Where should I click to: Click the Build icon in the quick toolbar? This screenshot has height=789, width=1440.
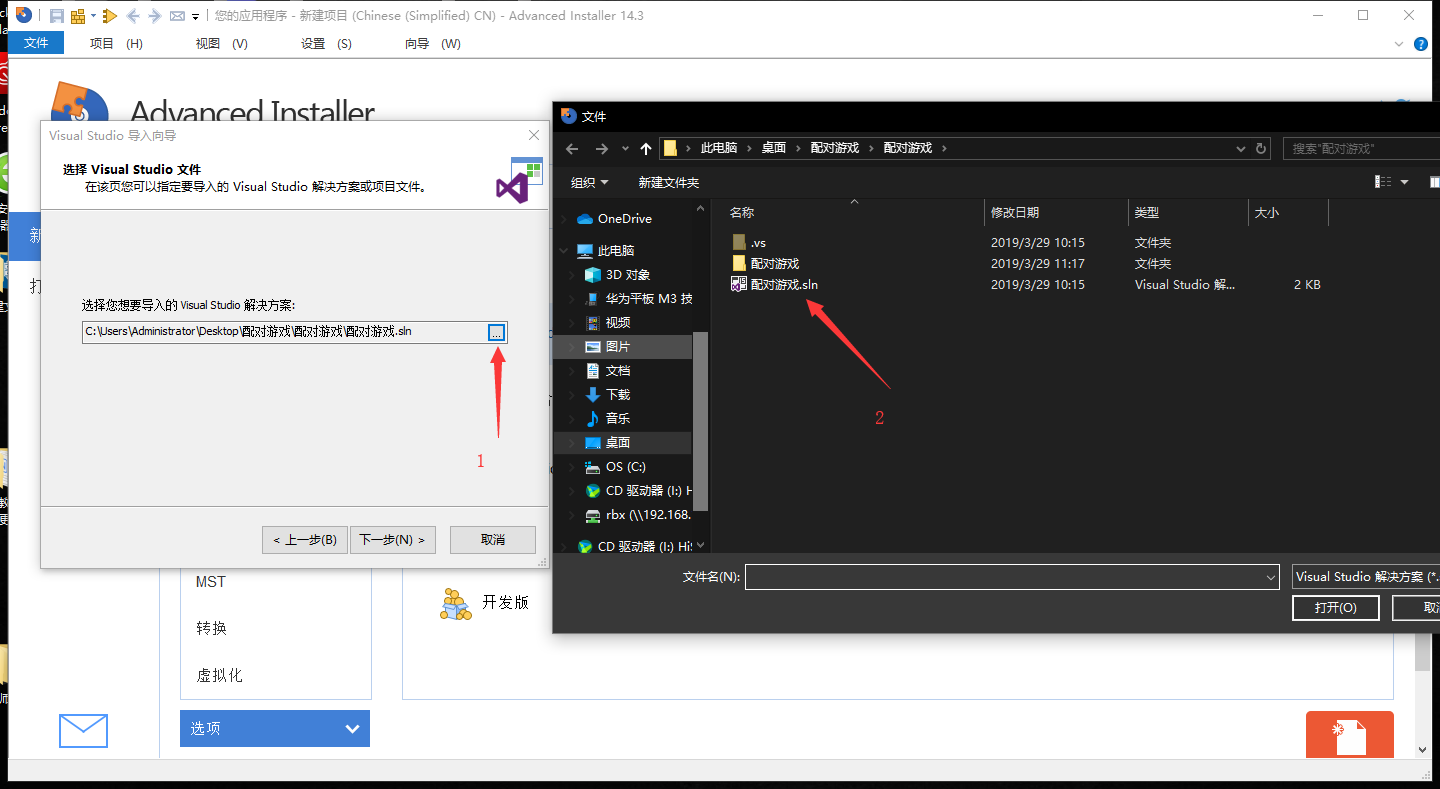tap(77, 16)
